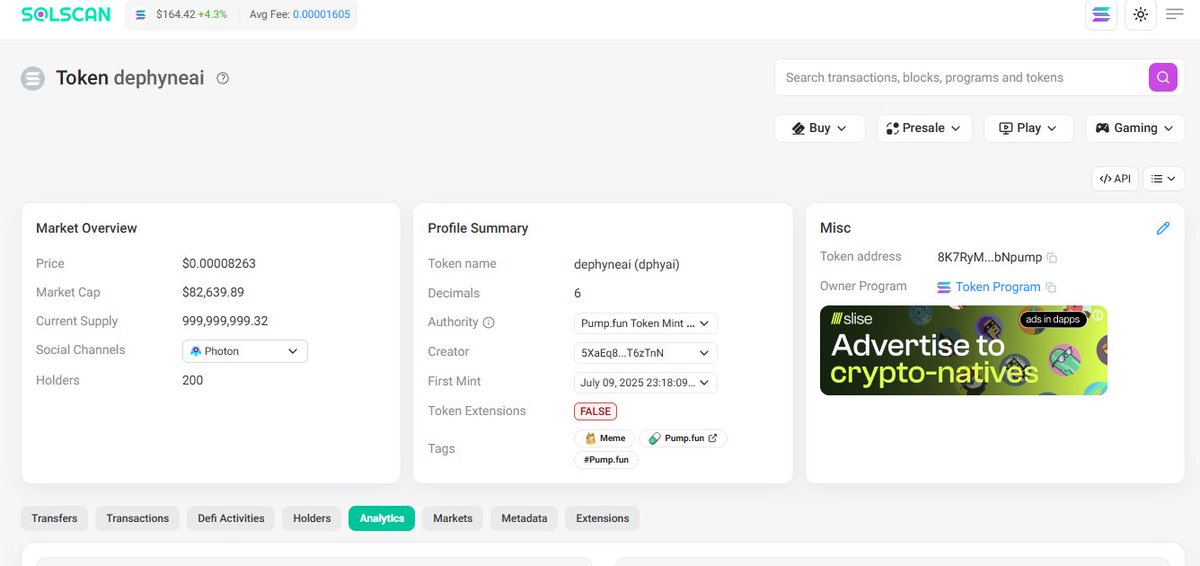Click the help question icon beside dephyneai

(x=223, y=78)
